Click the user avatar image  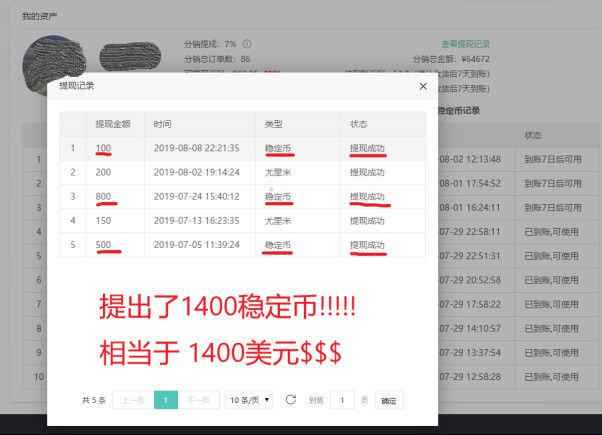pos(57,62)
